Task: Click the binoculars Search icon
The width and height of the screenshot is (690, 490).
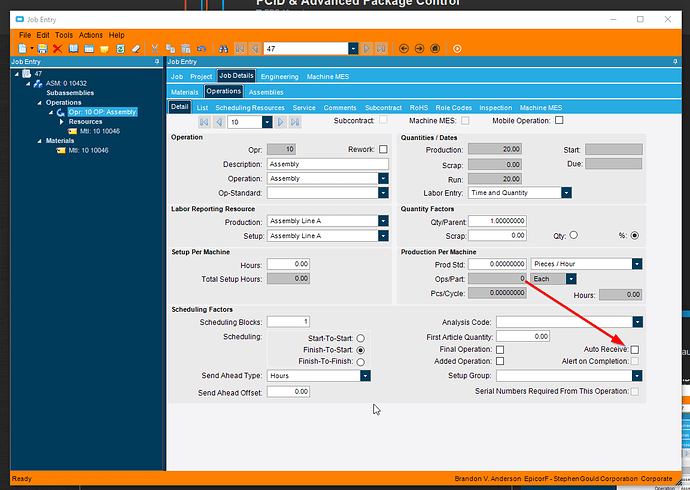Action: pos(224,48)
